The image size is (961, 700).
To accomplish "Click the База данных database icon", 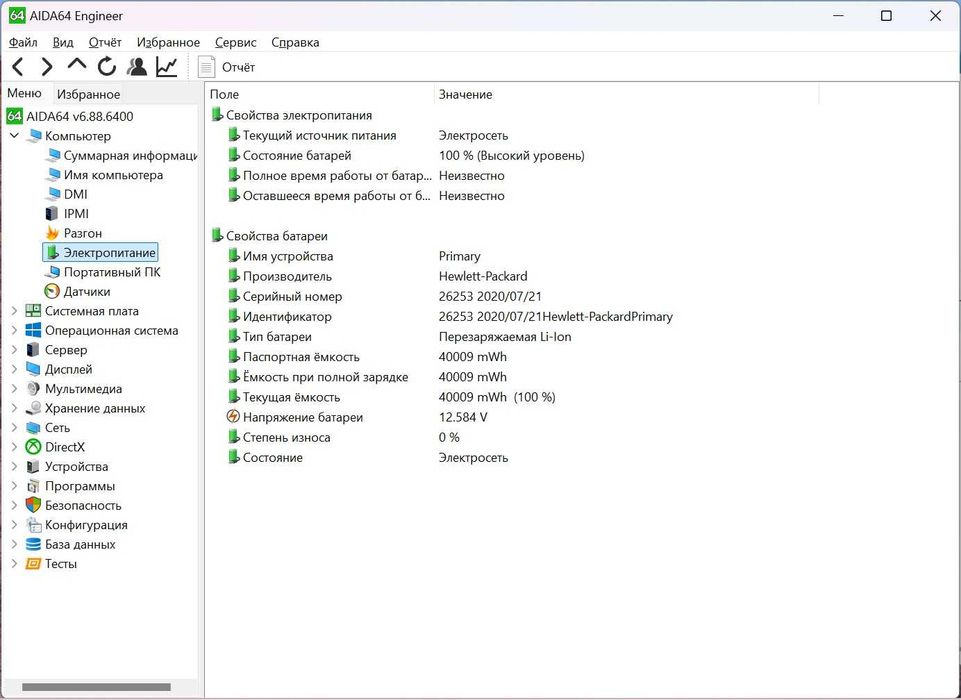I will click(33, 544).
